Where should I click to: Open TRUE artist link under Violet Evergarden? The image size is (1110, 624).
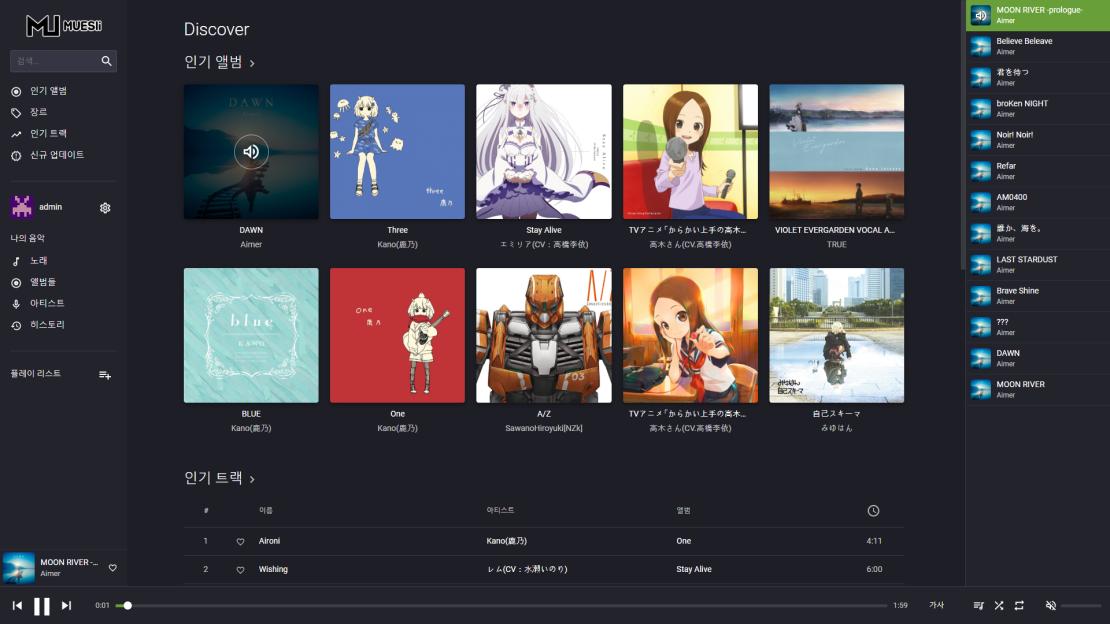[837, 244]
